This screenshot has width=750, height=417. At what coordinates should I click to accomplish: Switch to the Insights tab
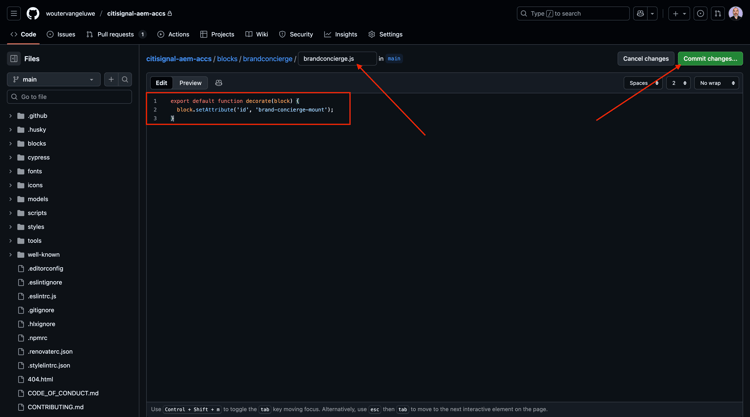[341, 34]
